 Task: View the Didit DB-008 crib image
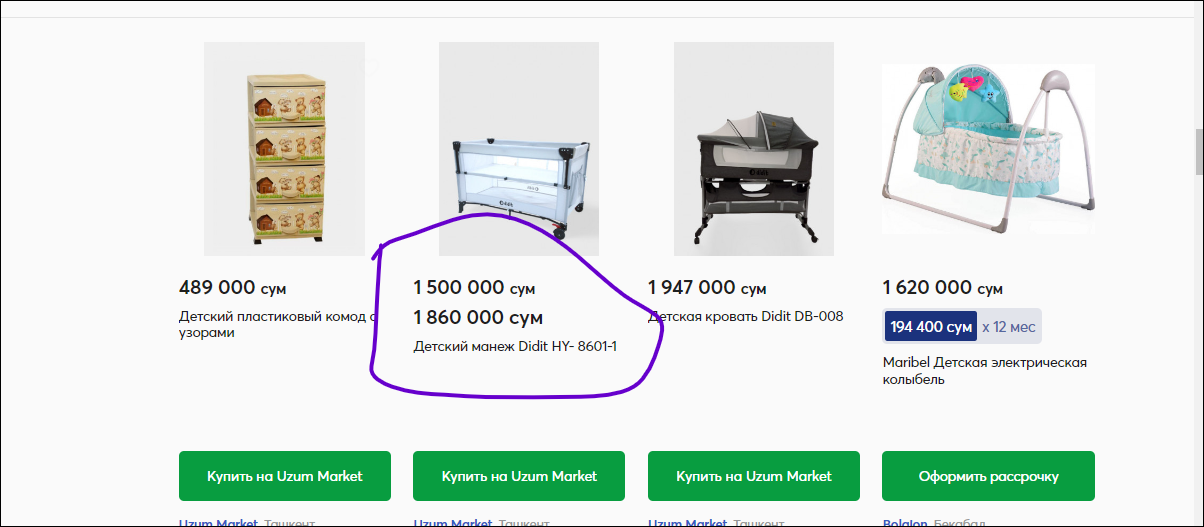754,149
